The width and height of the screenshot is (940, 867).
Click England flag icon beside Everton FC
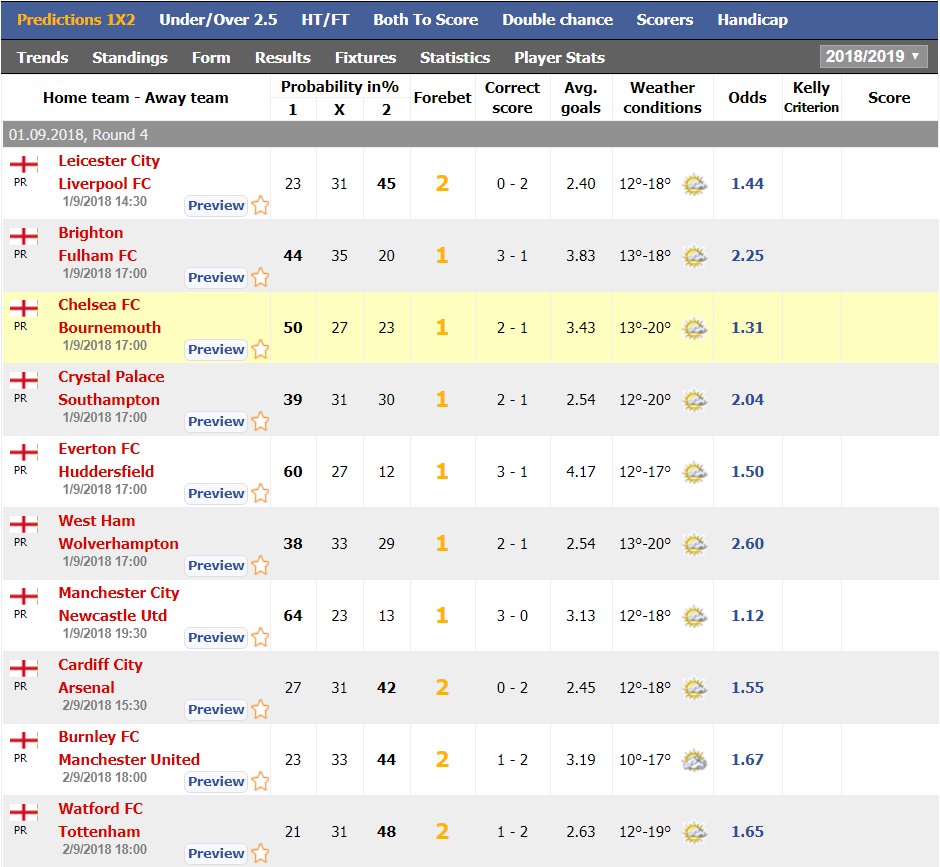(x=24, y=452)
